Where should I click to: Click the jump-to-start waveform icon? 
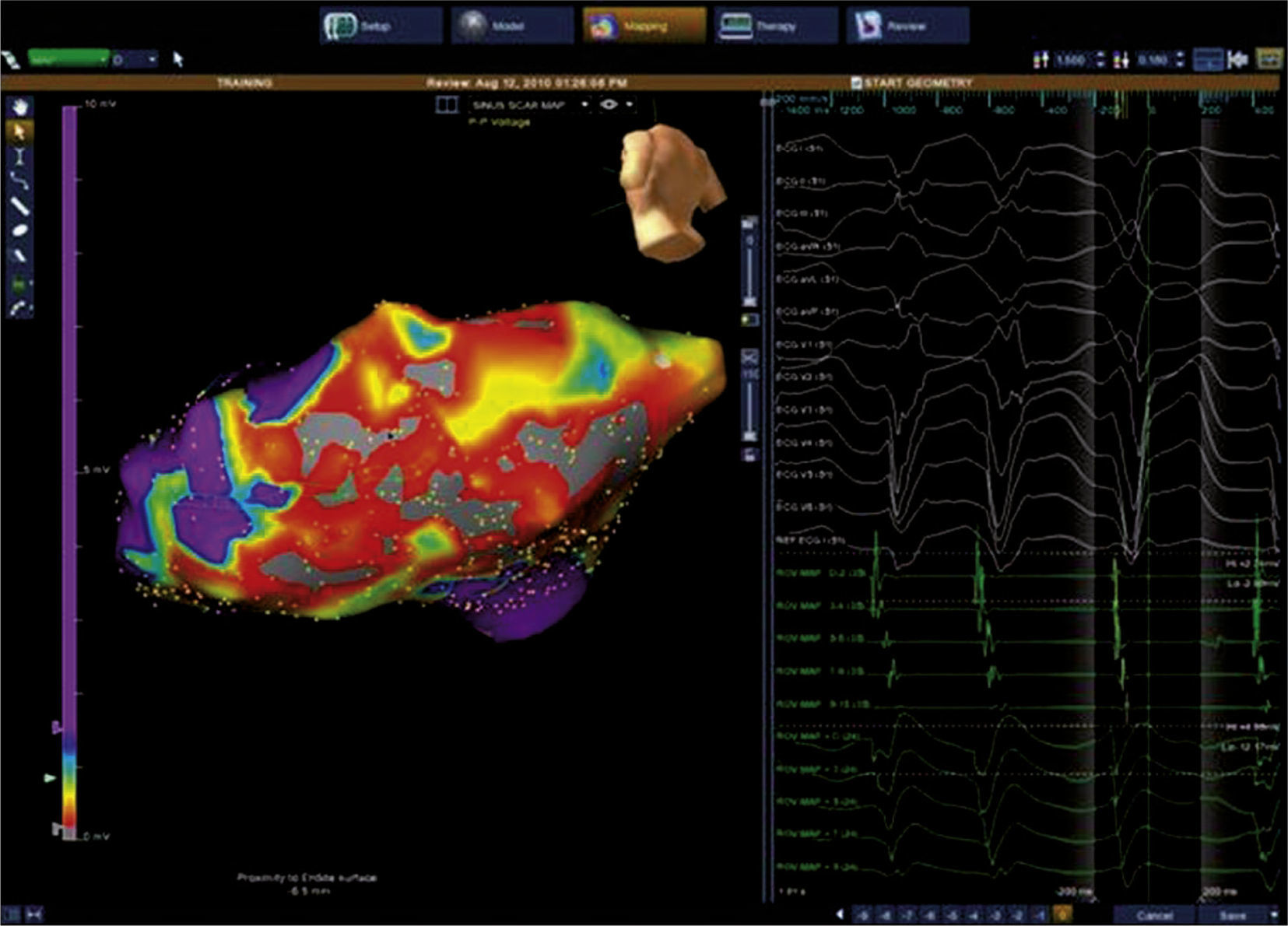[1237, 59]
